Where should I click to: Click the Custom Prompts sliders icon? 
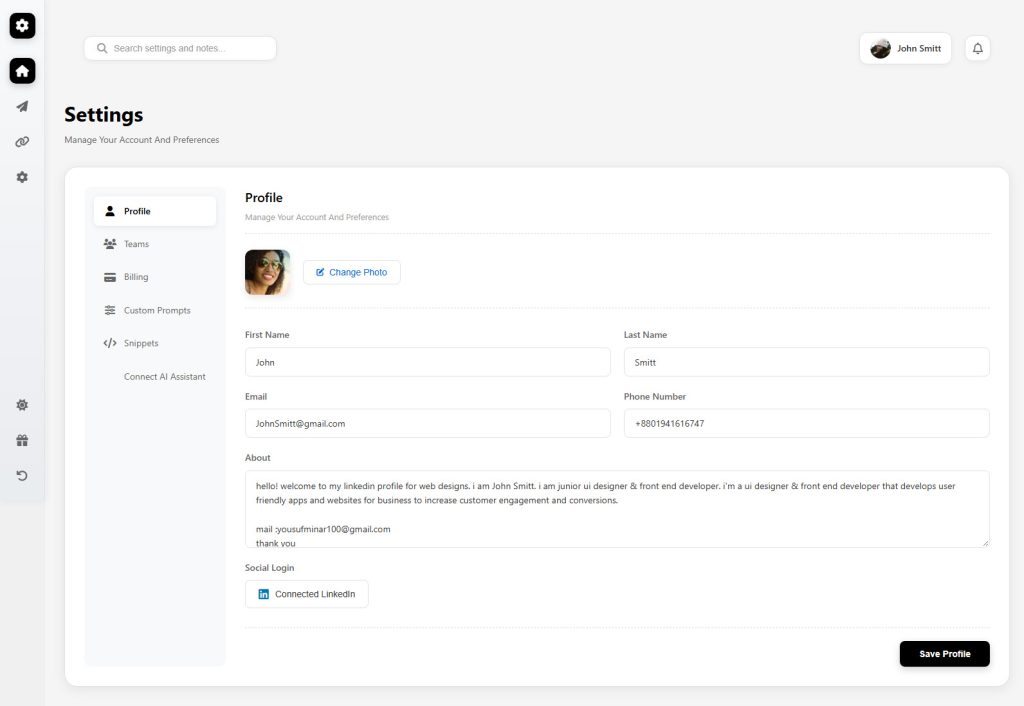coord(110,310)
